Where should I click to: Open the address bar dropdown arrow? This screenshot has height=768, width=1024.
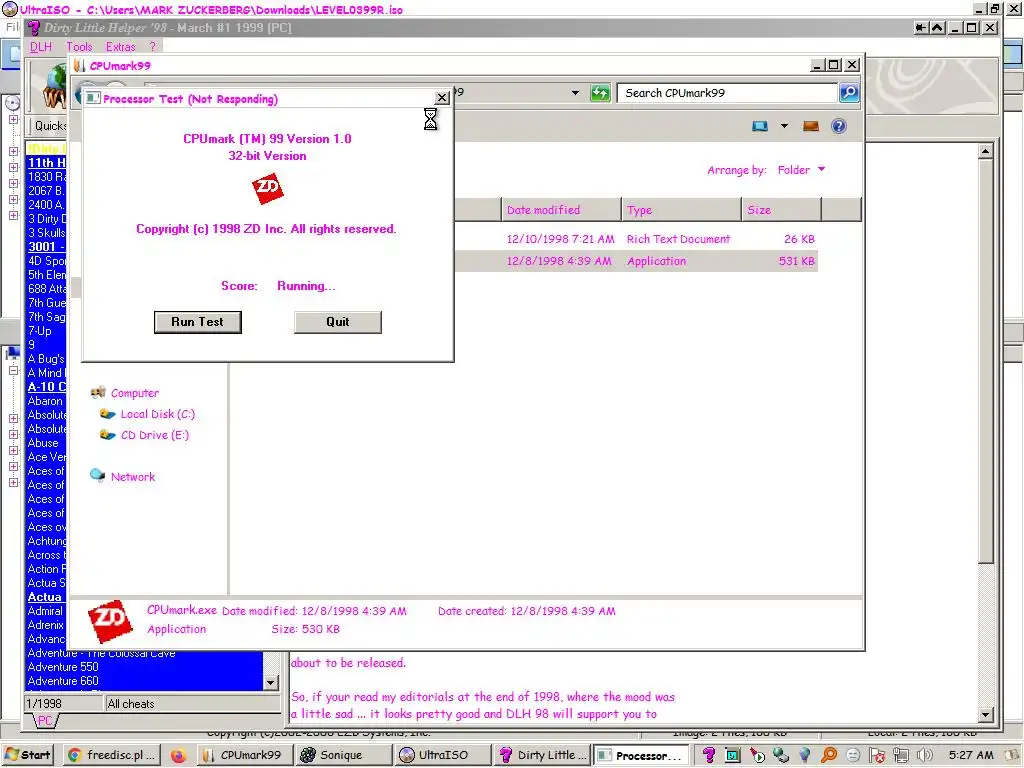[575, 93]
